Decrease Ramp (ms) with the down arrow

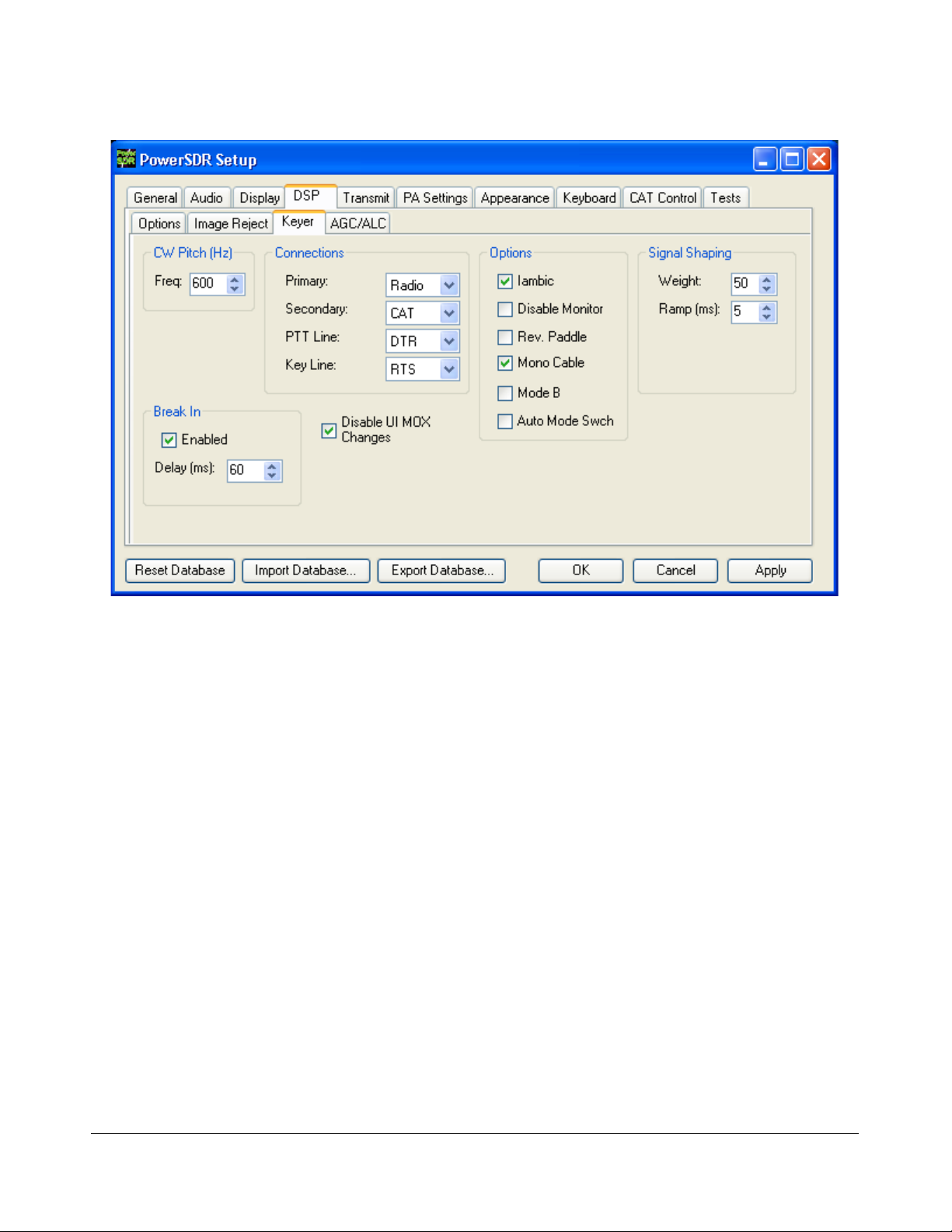(767, 317)
